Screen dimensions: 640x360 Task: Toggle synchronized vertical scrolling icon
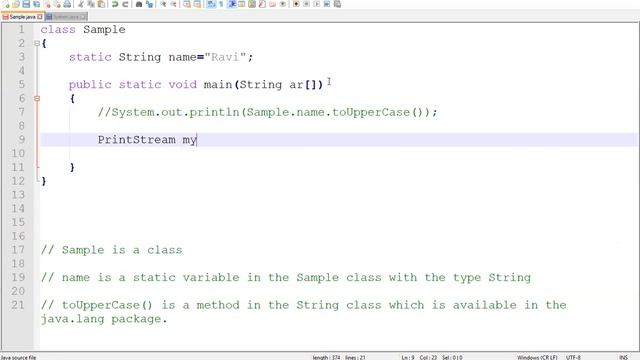[x=187, y=4]
